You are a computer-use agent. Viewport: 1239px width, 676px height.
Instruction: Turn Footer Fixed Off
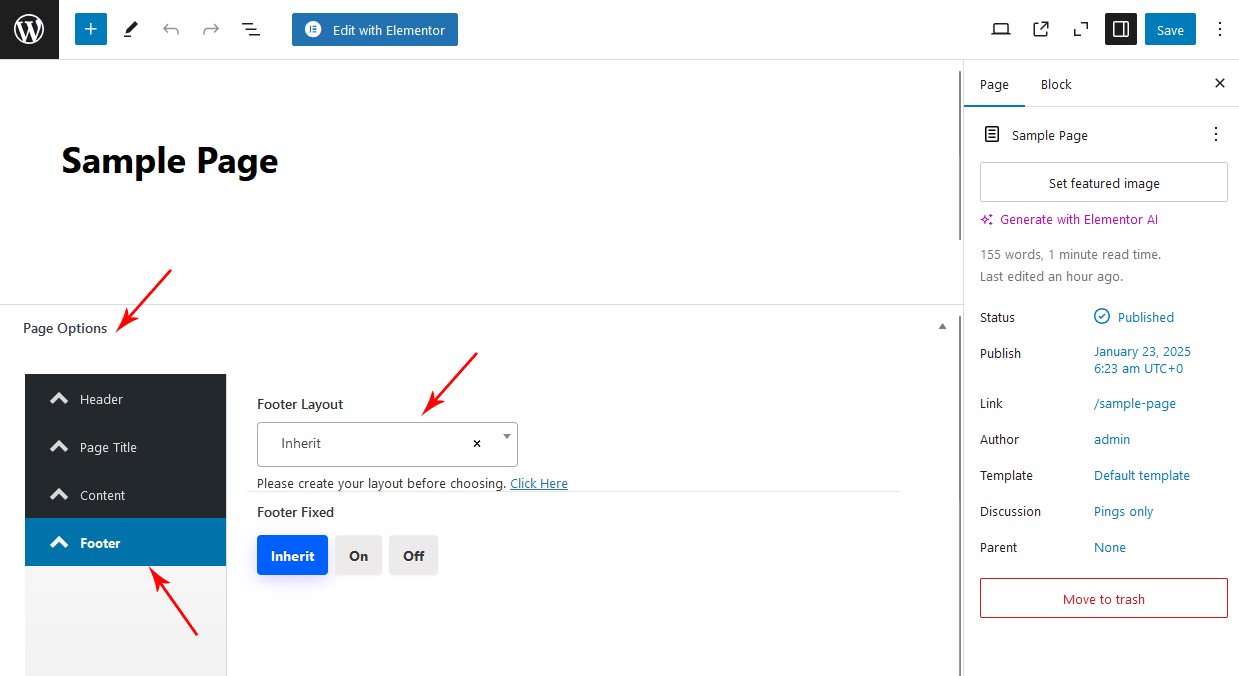click(x=413, y=556)
